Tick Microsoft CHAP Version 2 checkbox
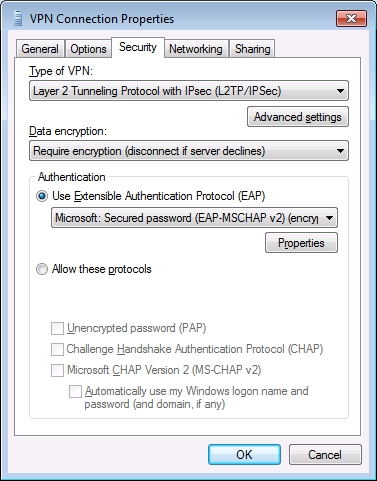The height and width of the screenshot is (481, 377). click(x=57, y=370)
